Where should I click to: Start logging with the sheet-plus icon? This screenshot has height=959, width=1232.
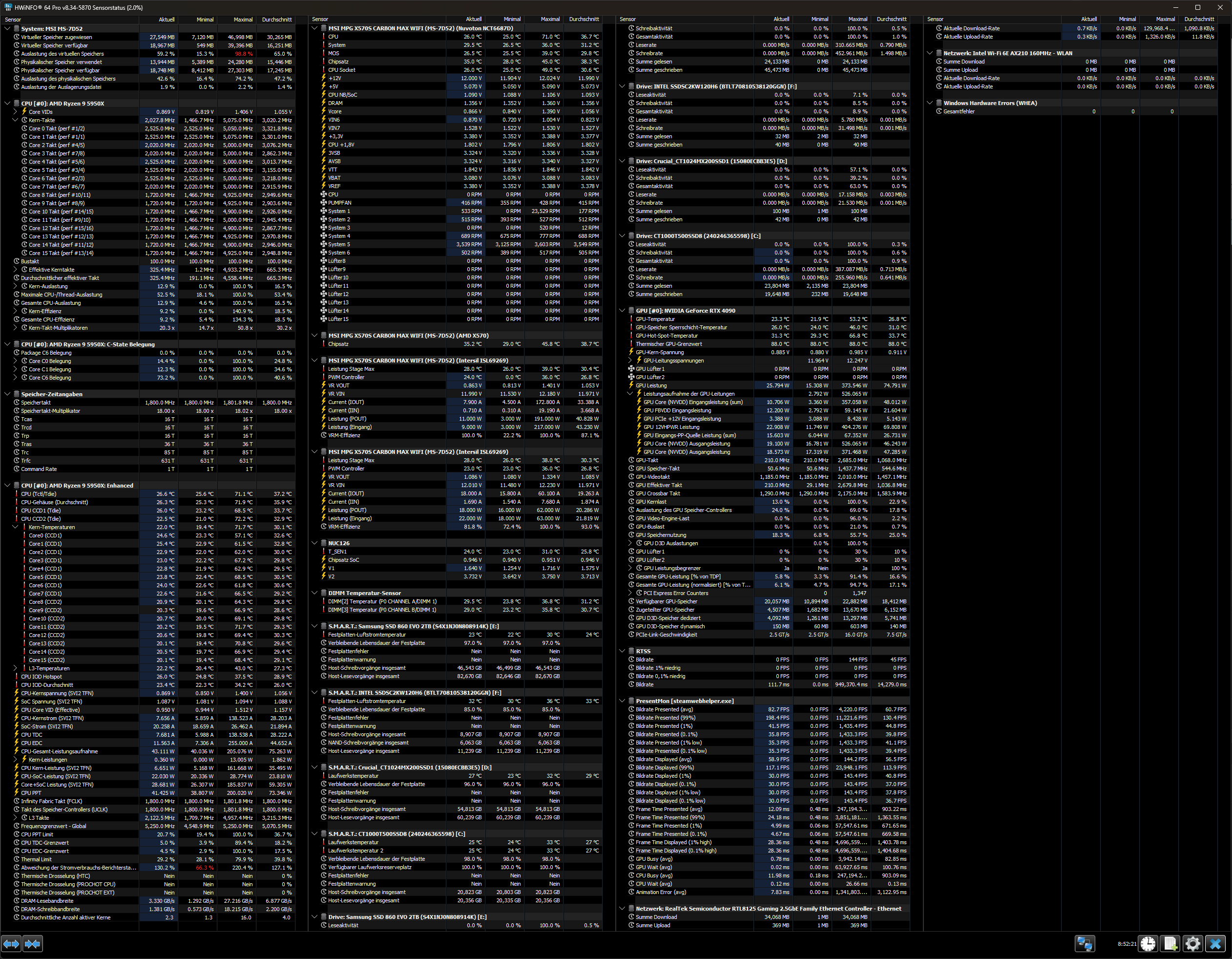pyautogui.click(x=1170, y=944)
